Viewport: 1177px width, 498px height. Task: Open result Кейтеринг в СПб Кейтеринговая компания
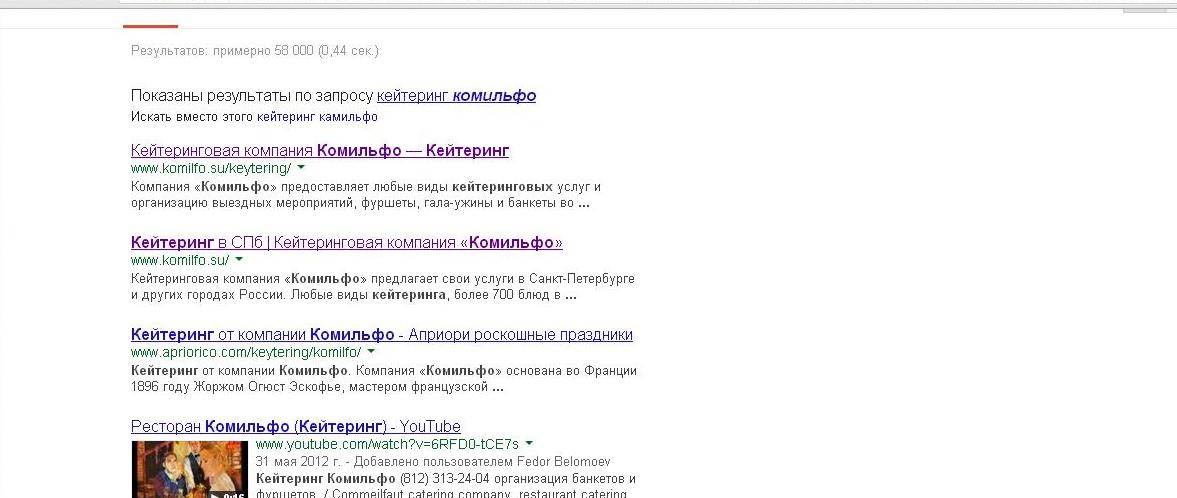(x=347, y=243)
